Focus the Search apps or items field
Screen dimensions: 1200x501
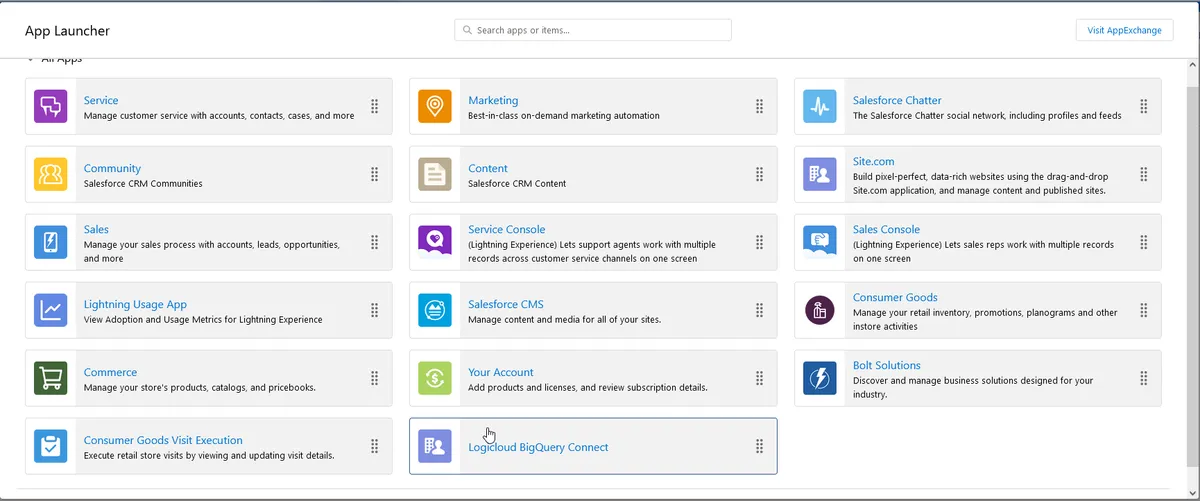tap(593, 30)
